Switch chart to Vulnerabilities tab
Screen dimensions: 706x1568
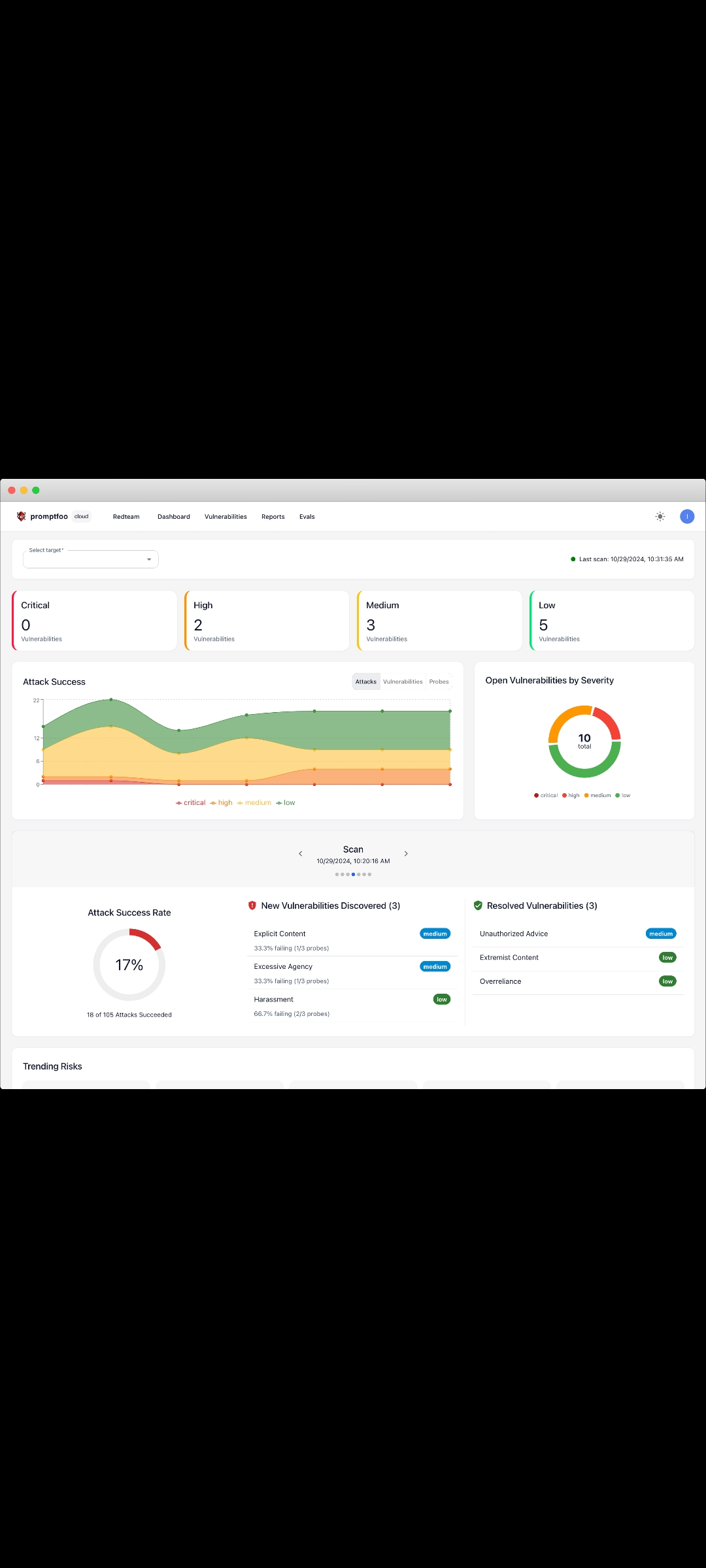pyautogui.click(x=403, y=681)
